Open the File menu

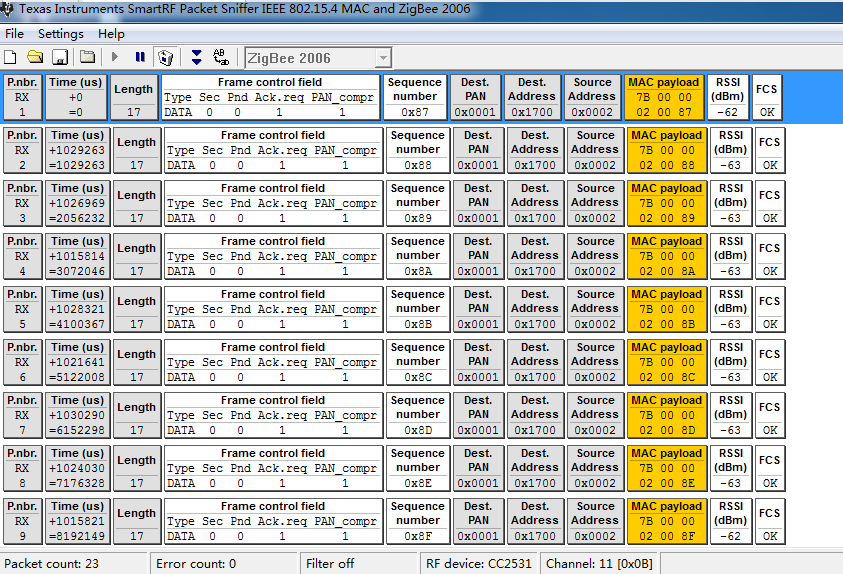(x=15, y=34)
